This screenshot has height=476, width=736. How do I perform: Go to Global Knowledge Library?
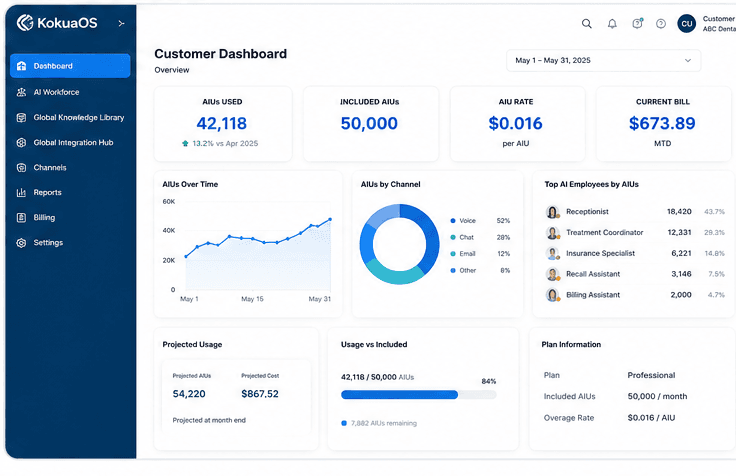pyautogui.click(x=70, y=117)
